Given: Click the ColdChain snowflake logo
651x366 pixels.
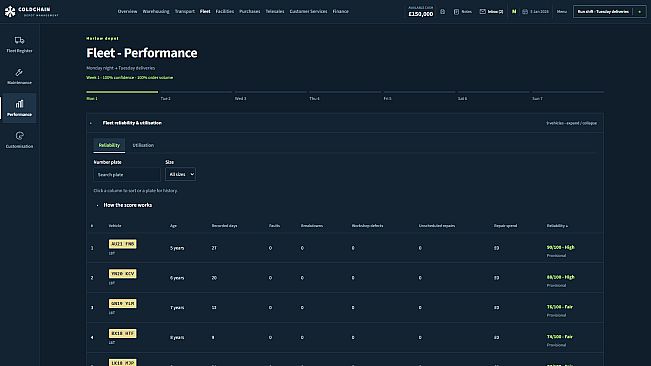Looking at the screenshot, I should coord(10,12).
